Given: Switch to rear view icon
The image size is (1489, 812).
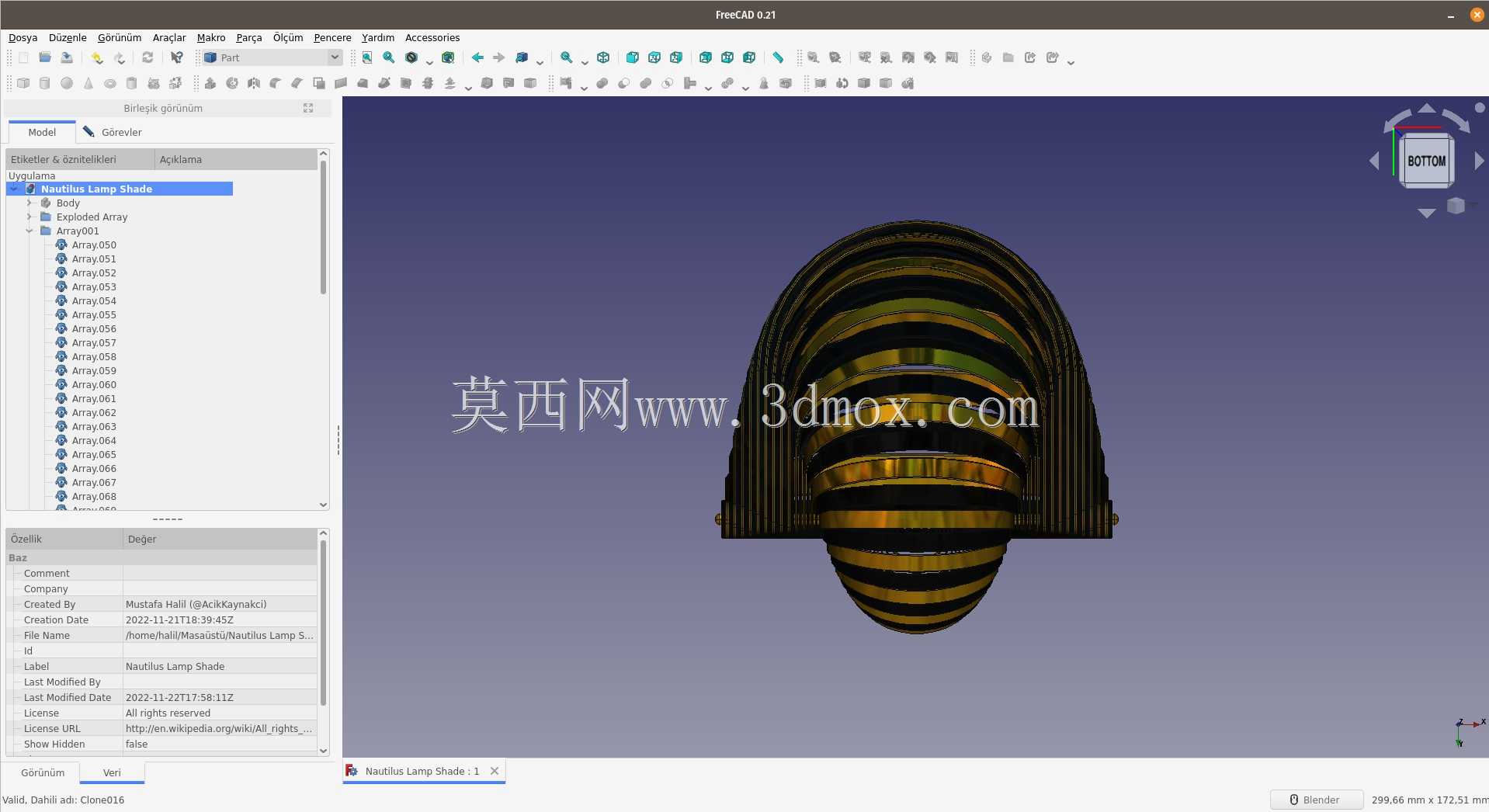Looking at the screenshot, I should click(x=706, y=57).
